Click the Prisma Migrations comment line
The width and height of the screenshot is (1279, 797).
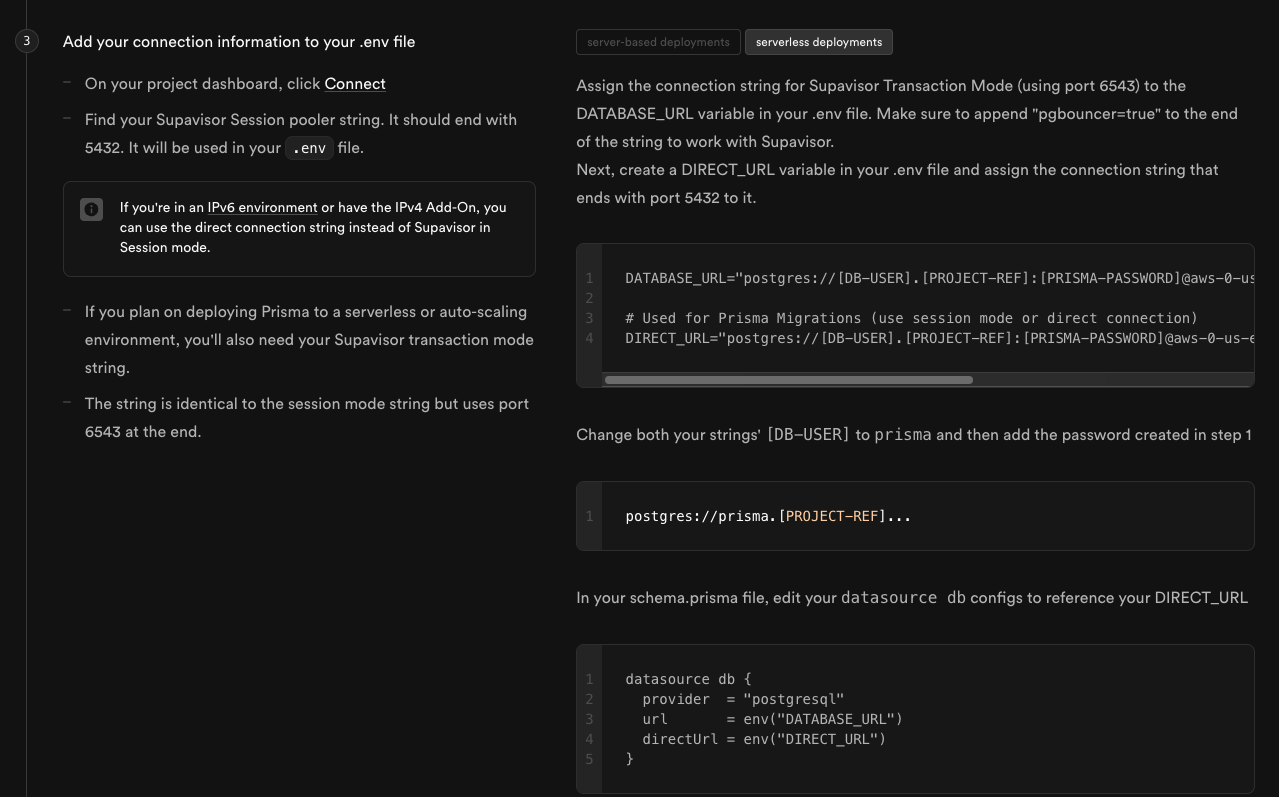(x=911, y=318)
